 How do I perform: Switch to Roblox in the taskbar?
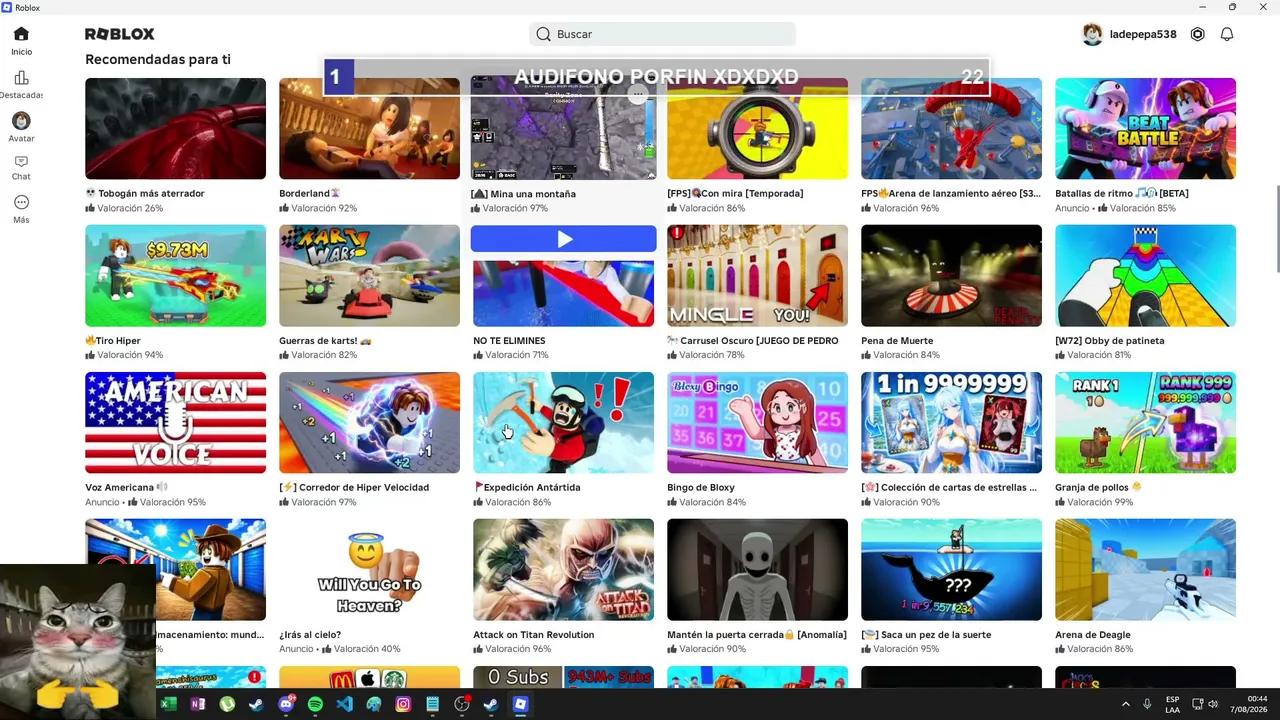click(x=520, y=704)
